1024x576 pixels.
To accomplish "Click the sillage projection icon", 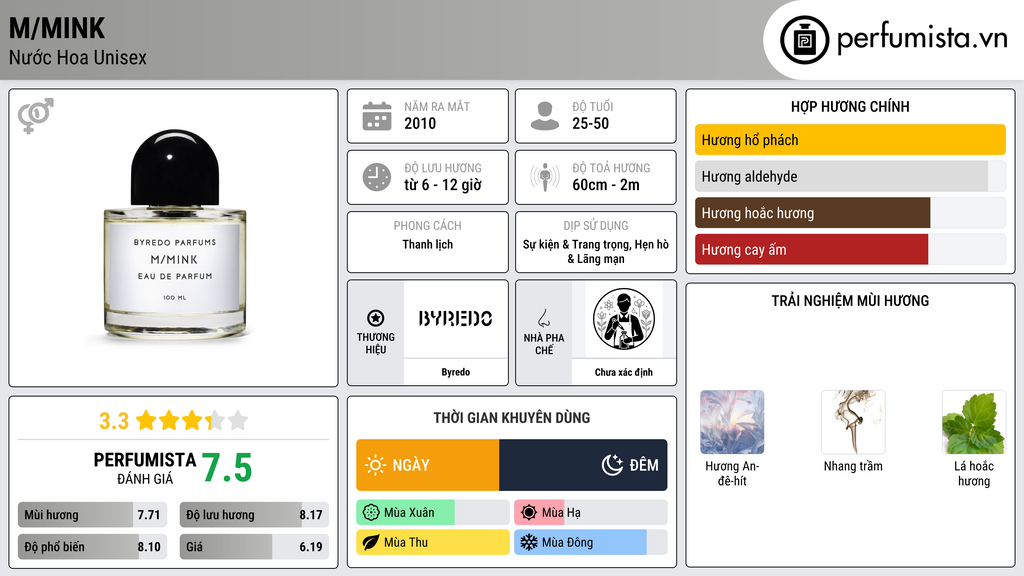I will click(x=545, y=177).
